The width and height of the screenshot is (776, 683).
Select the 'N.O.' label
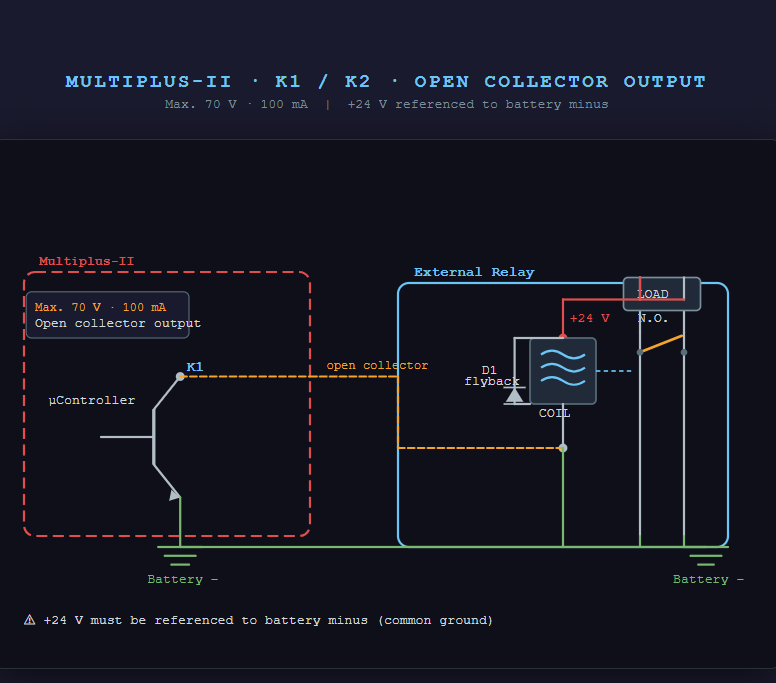point(653,318)
